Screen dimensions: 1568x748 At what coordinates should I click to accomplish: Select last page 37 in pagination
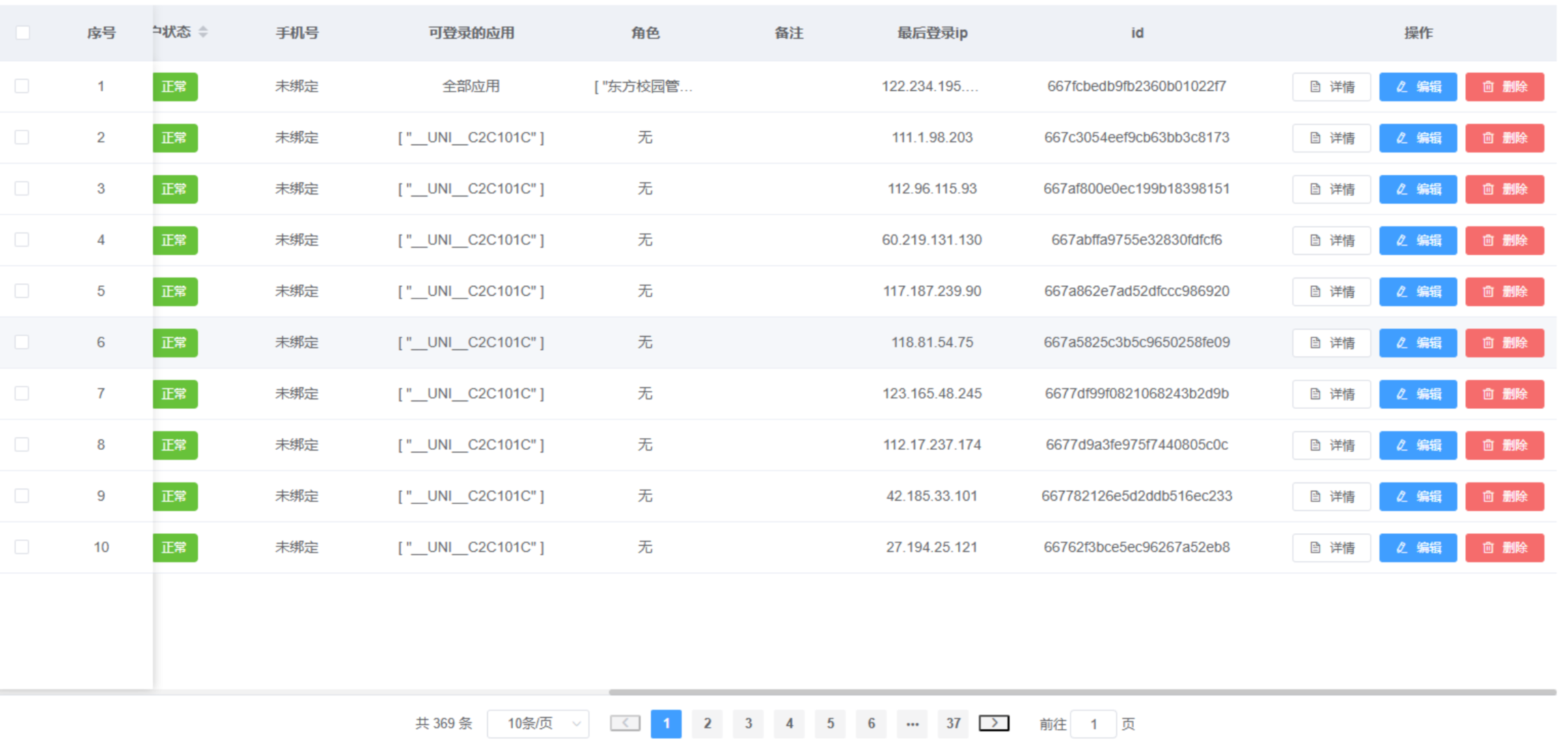coord(953,723)
